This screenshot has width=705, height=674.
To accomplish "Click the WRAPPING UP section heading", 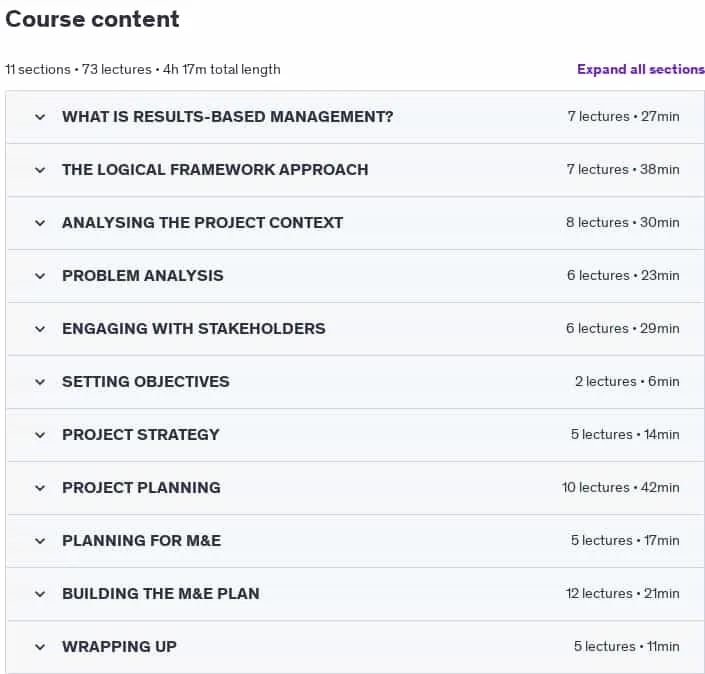I will click(x=119, y=647).
